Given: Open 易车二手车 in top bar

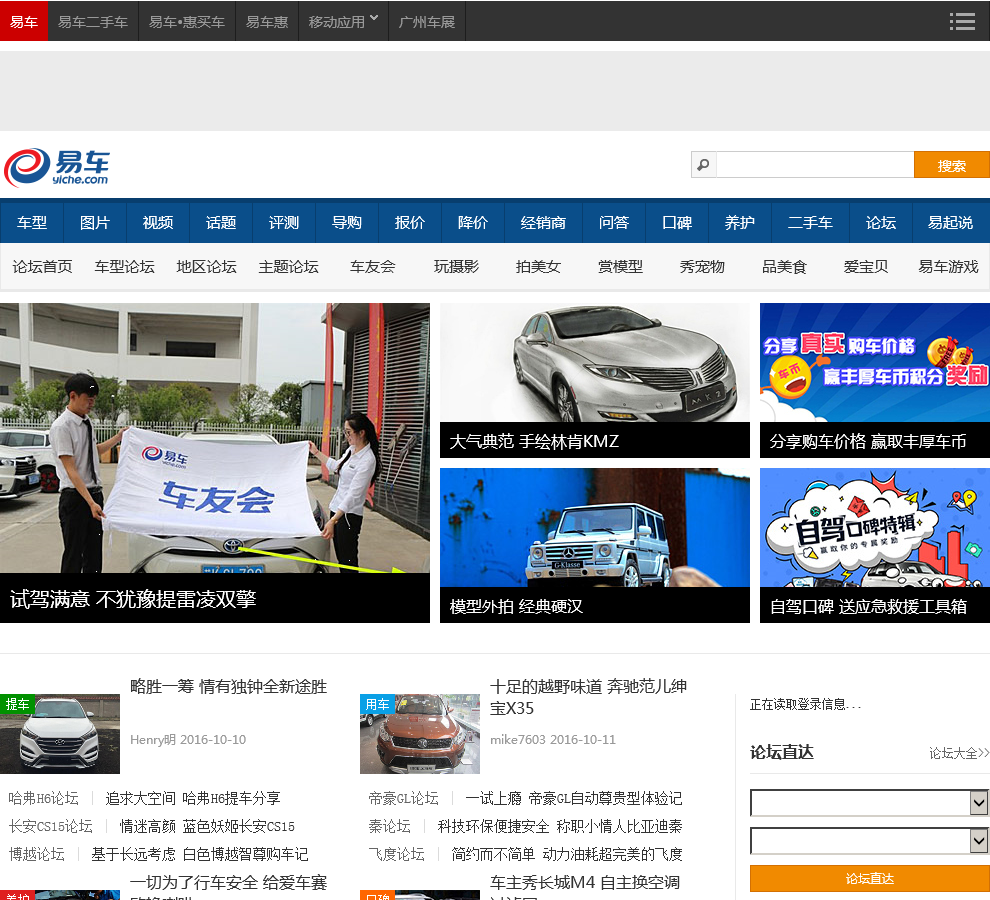Looking at the screenshot, I should click(93, 21).
